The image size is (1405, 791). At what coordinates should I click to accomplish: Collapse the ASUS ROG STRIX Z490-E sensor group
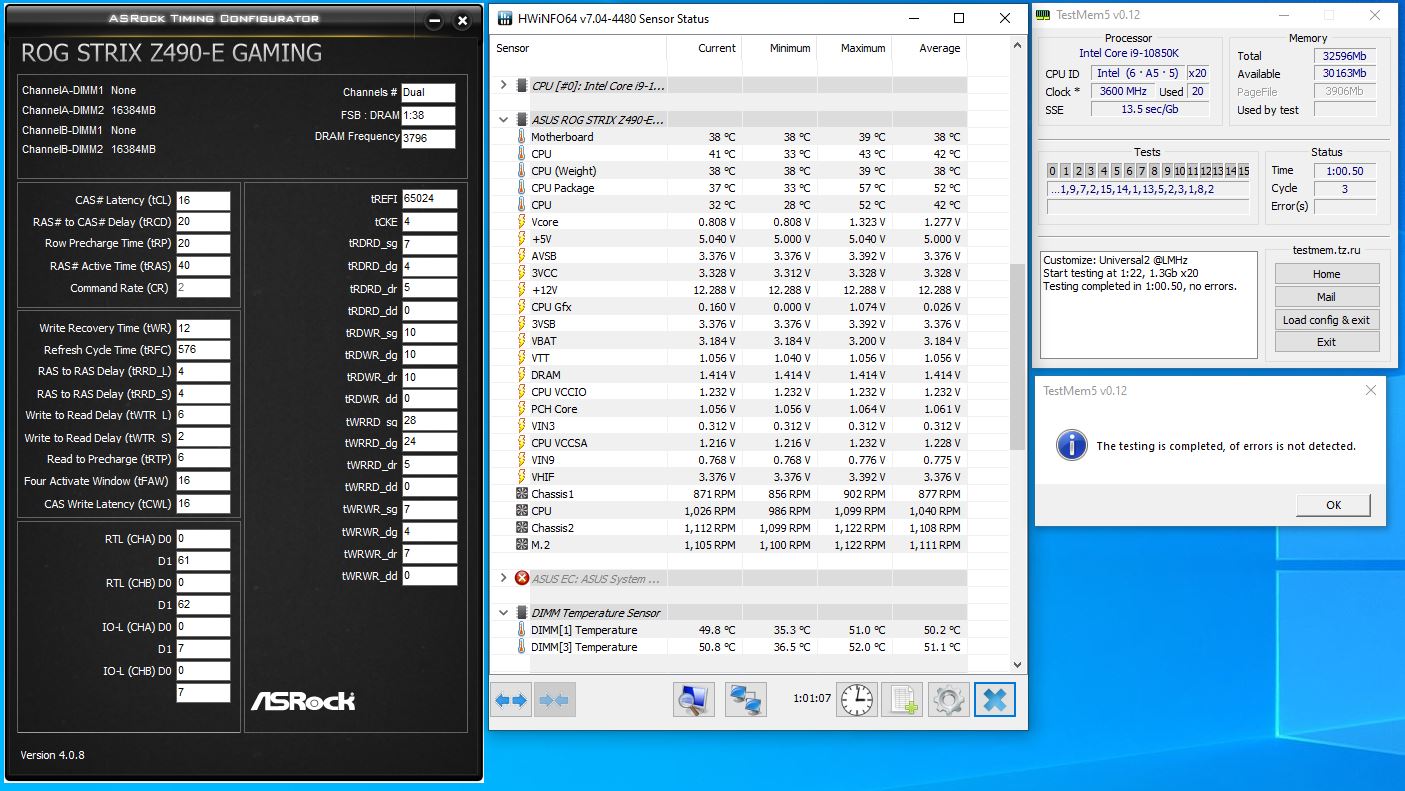(503, 120)
